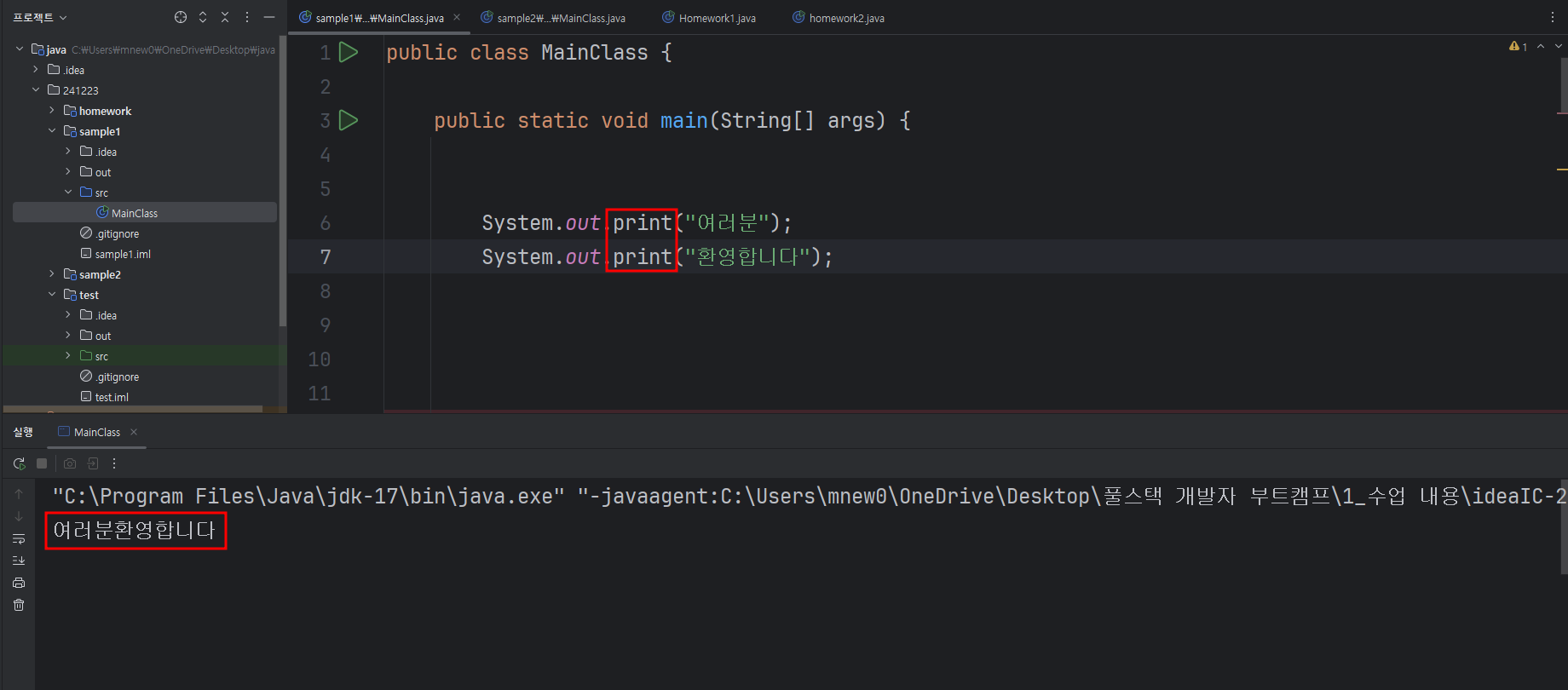Click the warning indicator showing 1 problem

click(1518, 46)
